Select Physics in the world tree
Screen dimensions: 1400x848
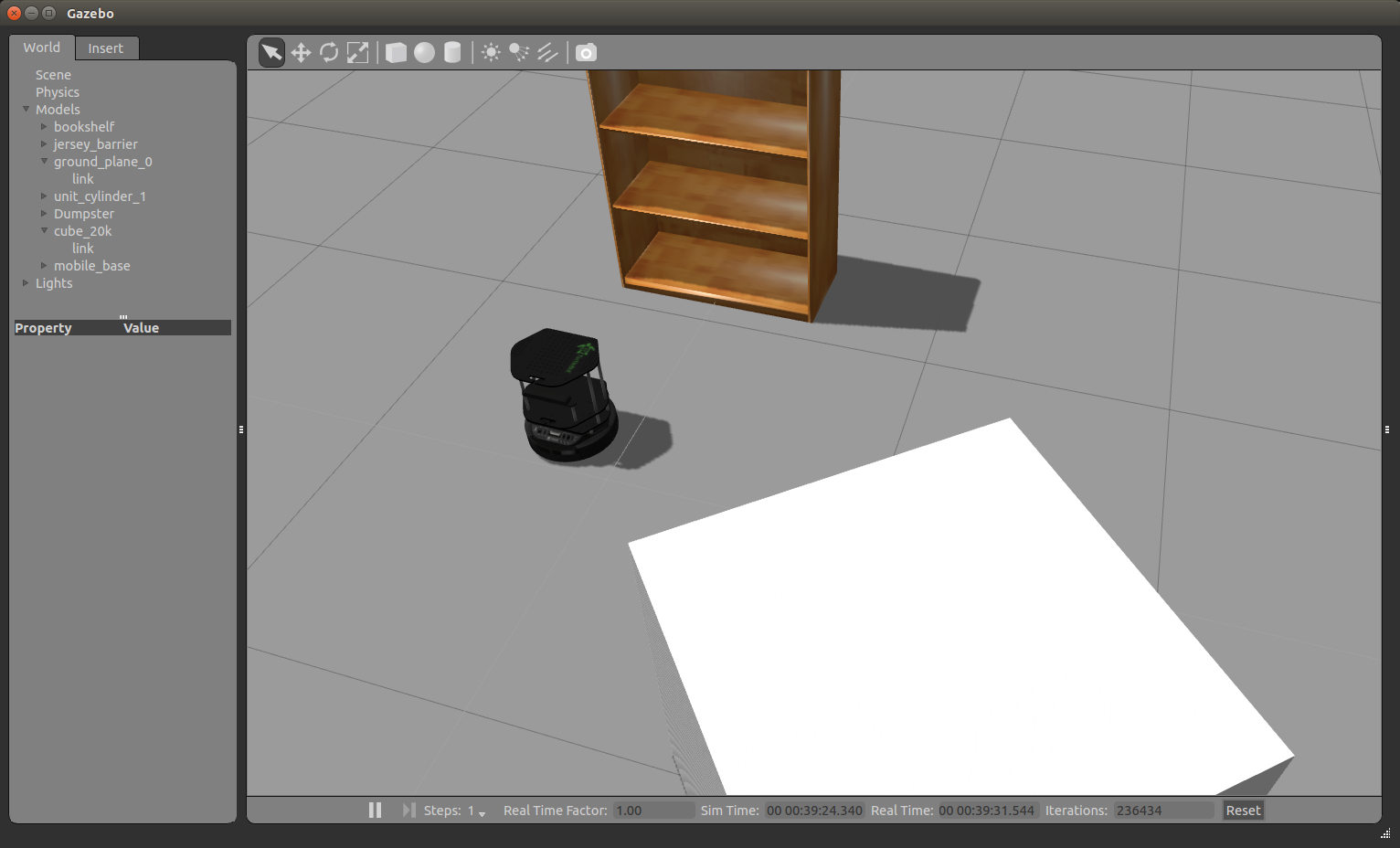coord(58,92)
